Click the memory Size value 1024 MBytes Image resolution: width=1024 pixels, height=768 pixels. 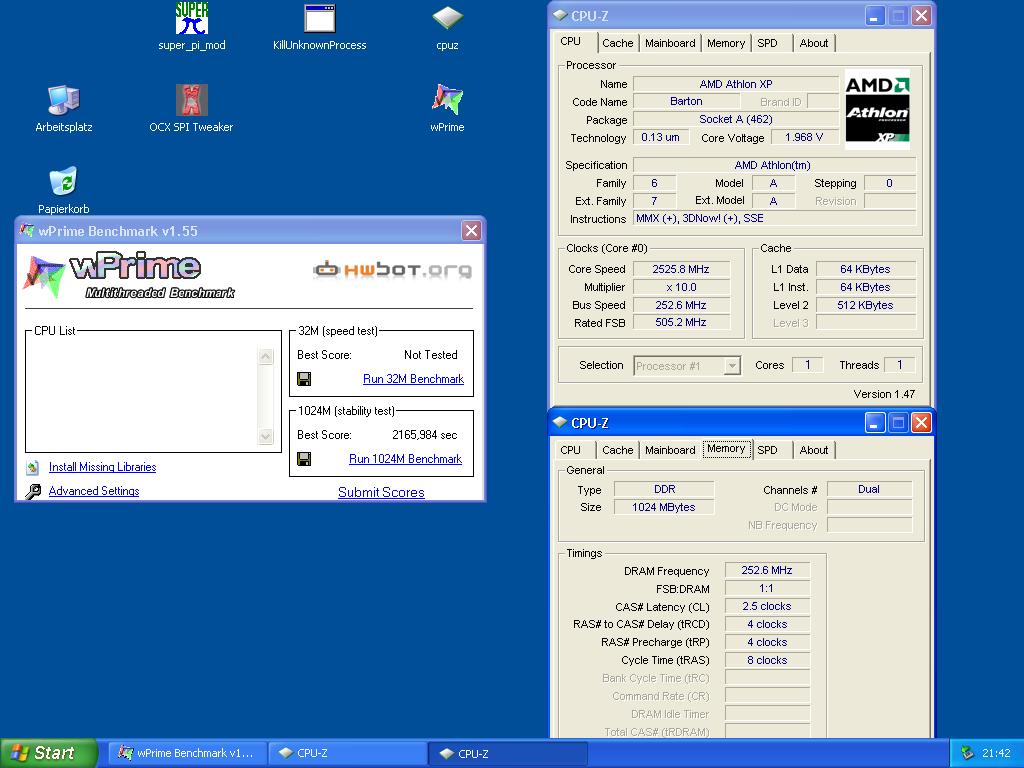(x=664, y=507)
